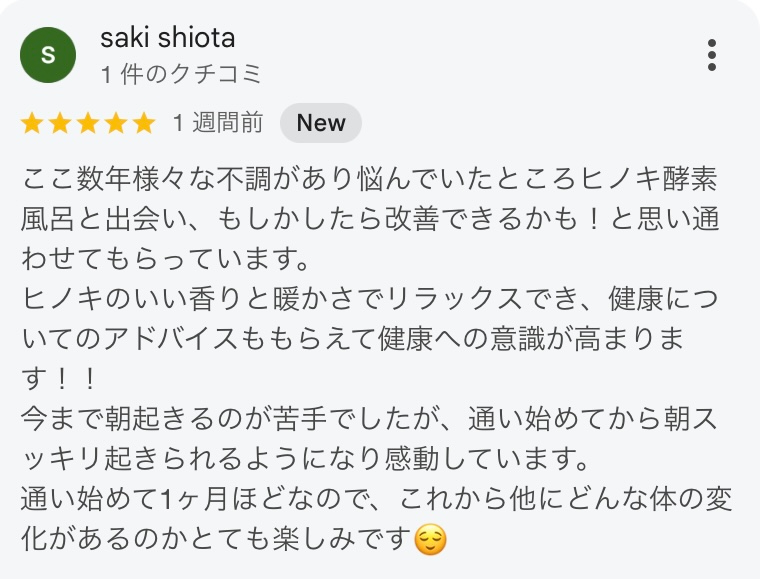Click the line starting ッキリ起きられる
Viewport: 770px width, 579px height.
click(305, 459)
